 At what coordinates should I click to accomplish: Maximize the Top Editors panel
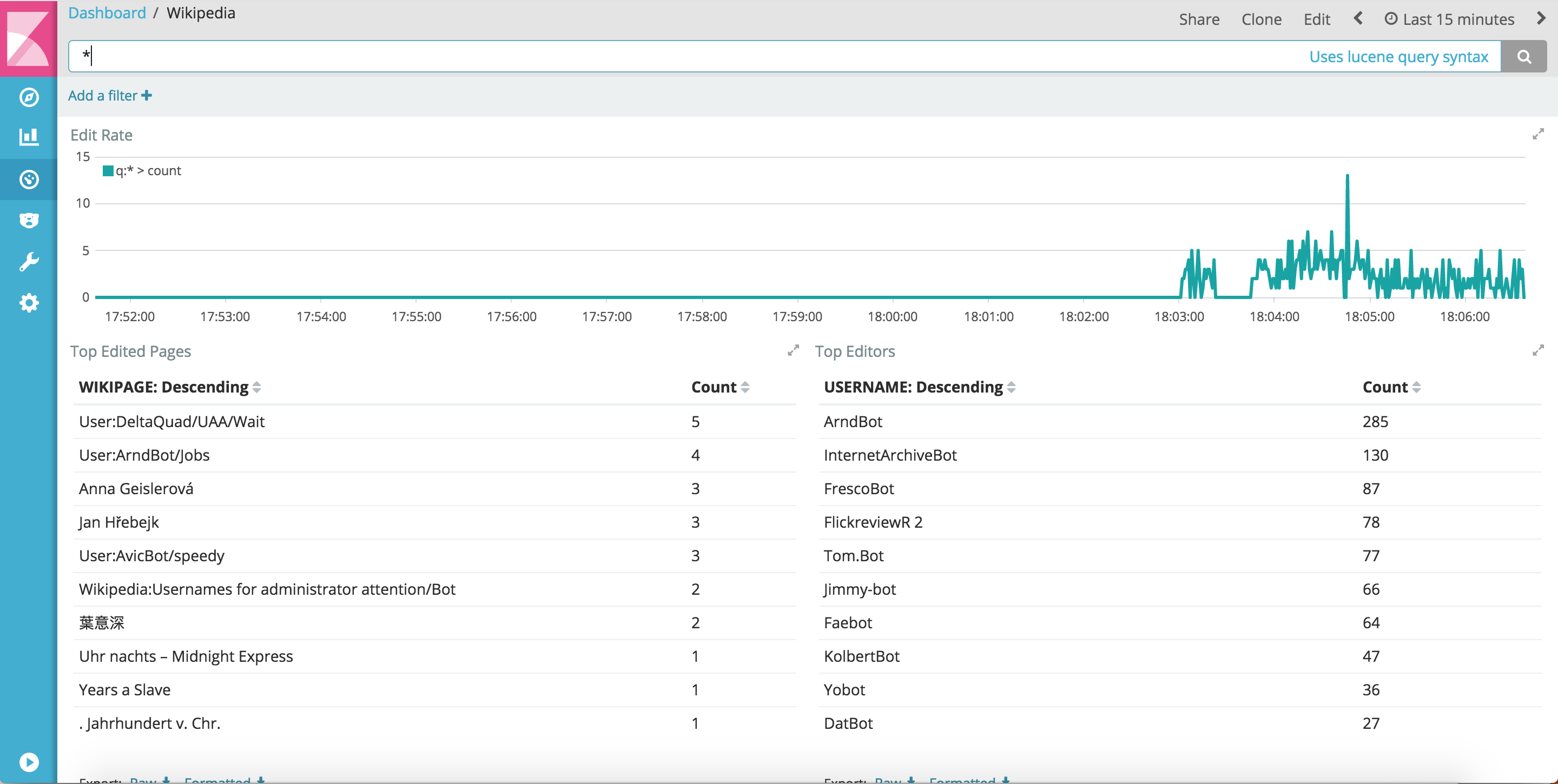click(x=1538, y=350)
